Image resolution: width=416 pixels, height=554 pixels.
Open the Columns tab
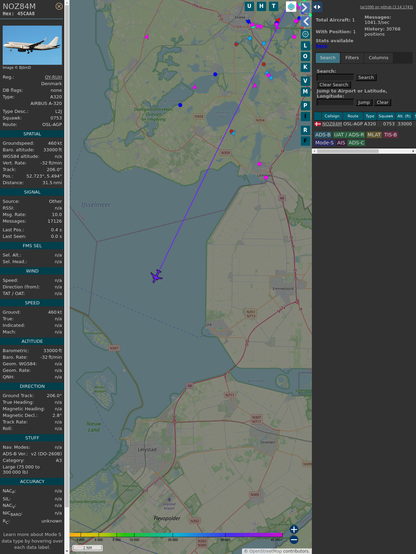(x=378, y=58)
